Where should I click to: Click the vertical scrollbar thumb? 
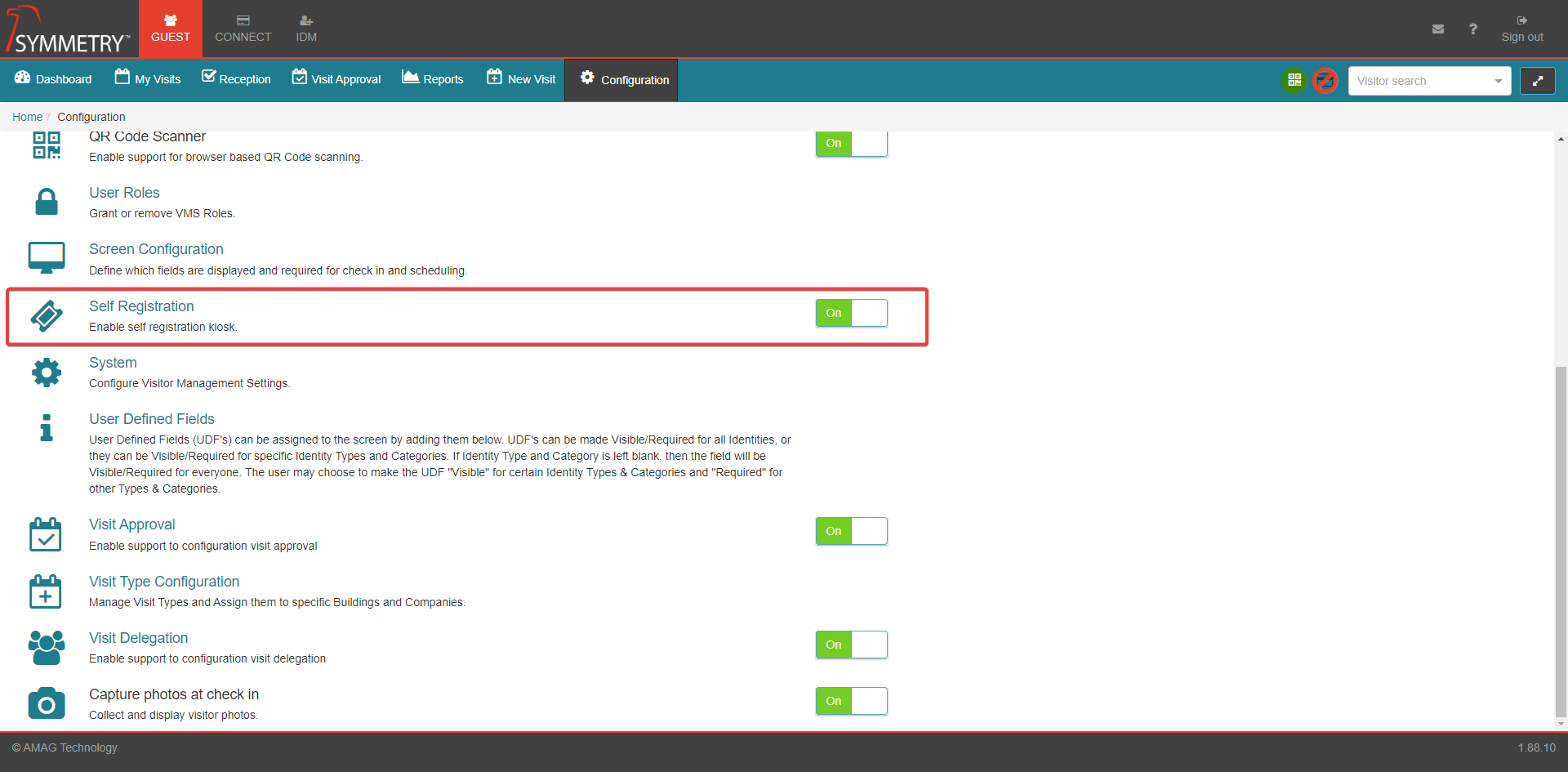coord(1561,541)
